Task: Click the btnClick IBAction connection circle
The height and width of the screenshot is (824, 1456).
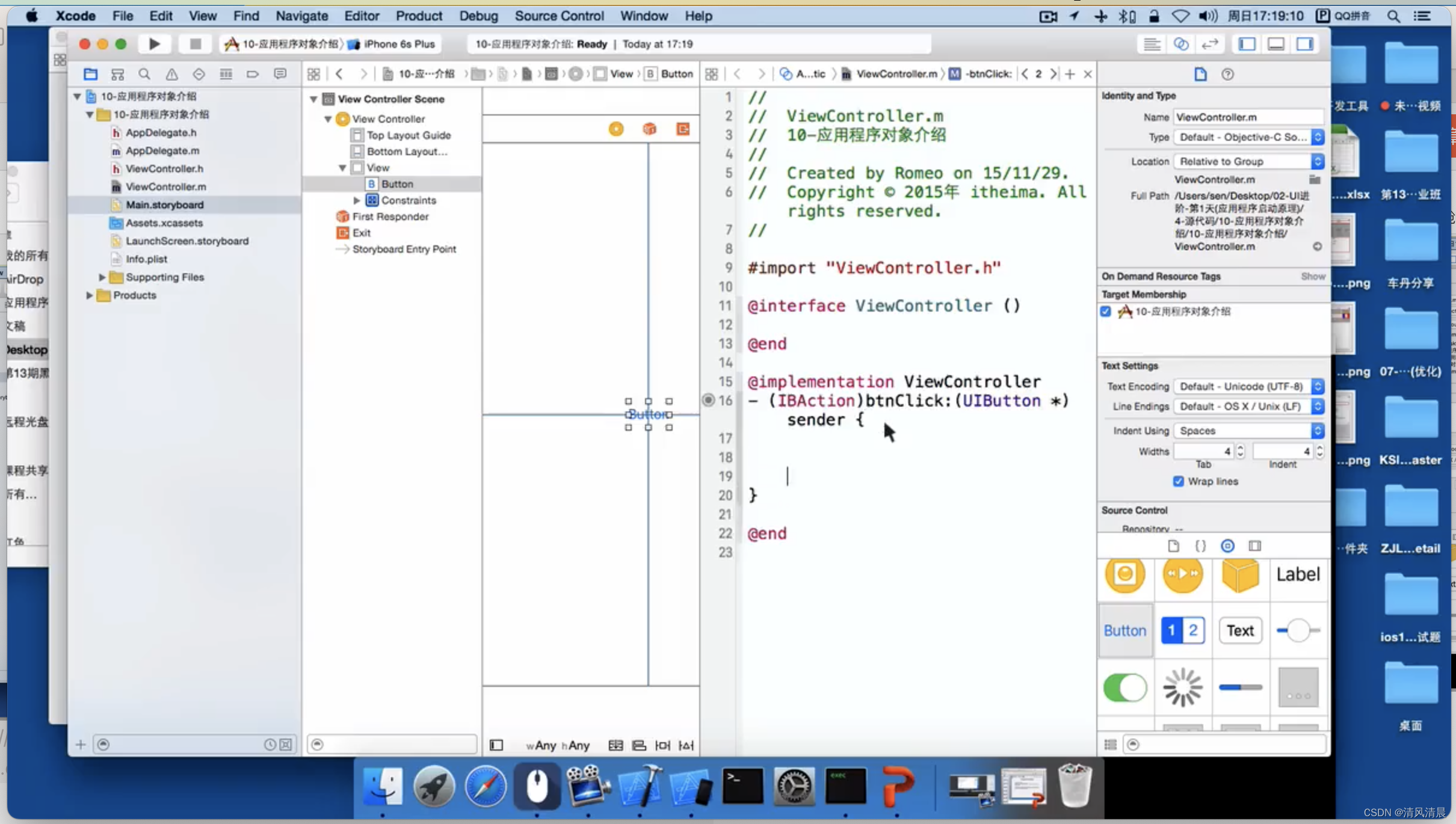Action: [x=709, y=400]
